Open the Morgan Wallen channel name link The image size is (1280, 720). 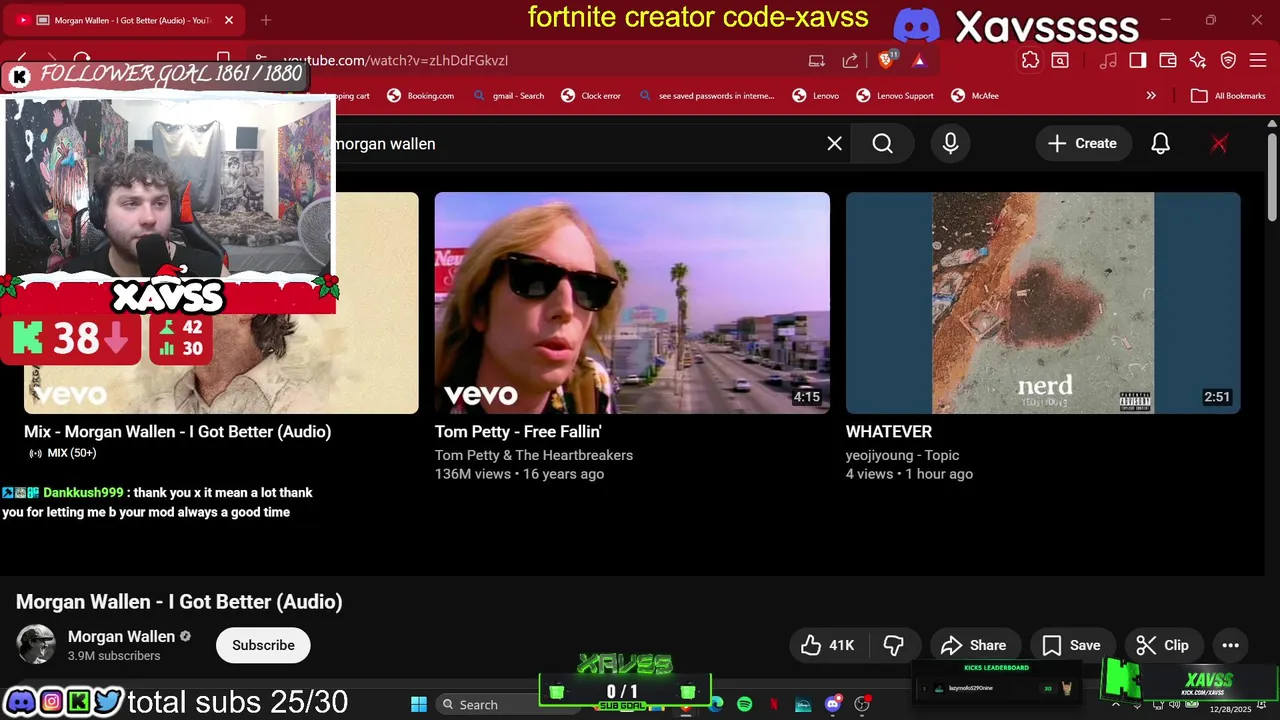click(x=121, y=636)
